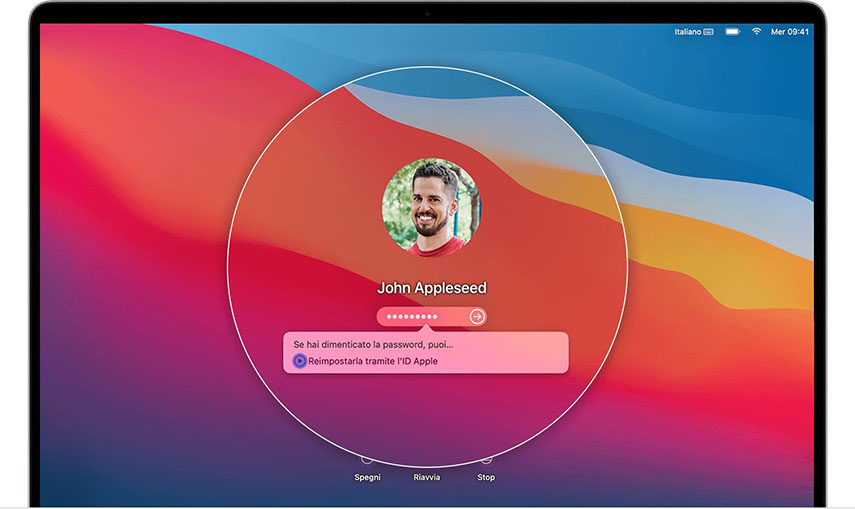Open the Wi-Fi status icon

(x=757, y=32)
